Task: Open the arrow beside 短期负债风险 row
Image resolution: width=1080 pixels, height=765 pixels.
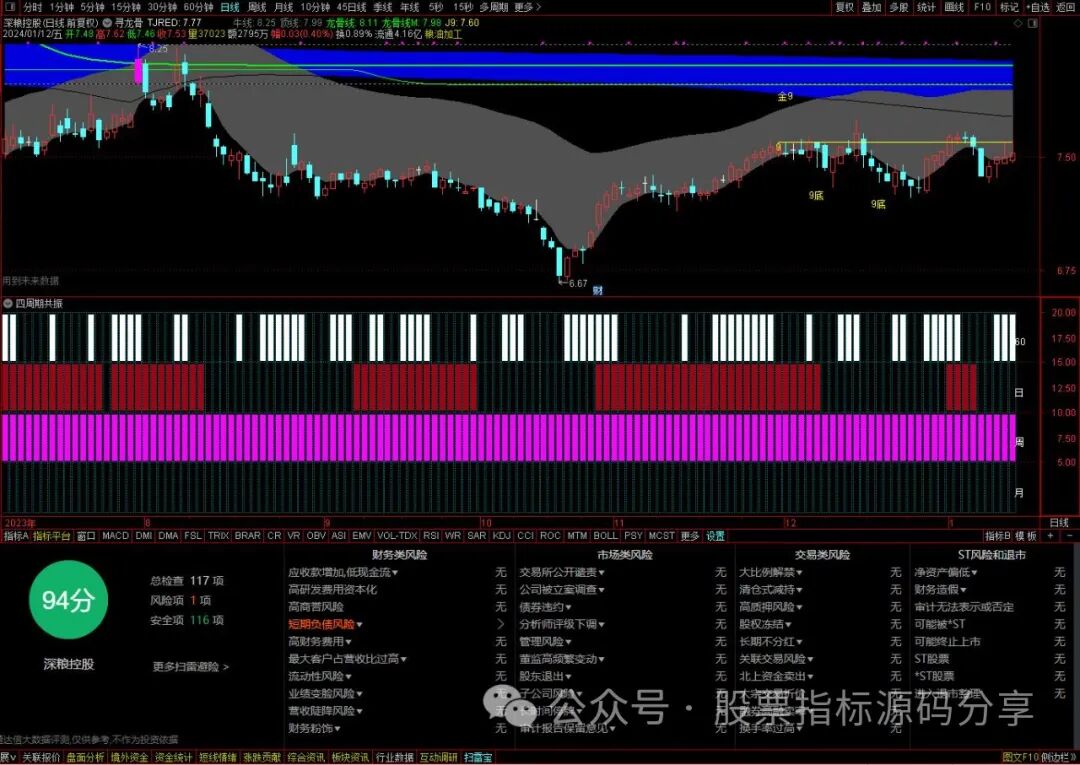Action: [x=501, y=625]
